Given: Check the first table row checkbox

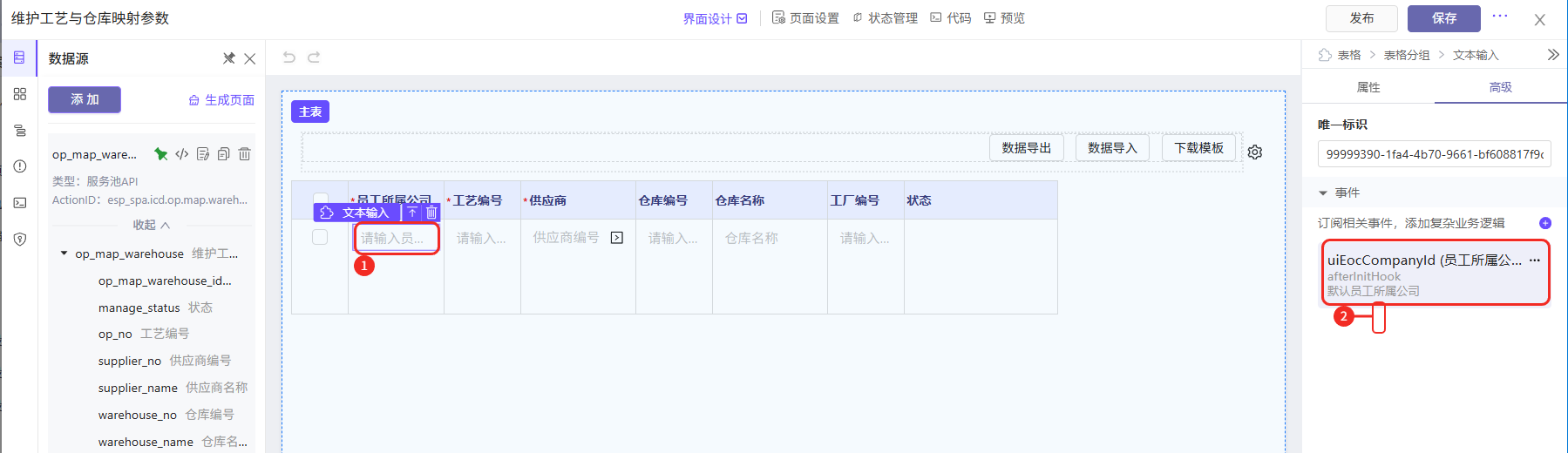Looking at the screenshot, I should (x=320, y=237).
